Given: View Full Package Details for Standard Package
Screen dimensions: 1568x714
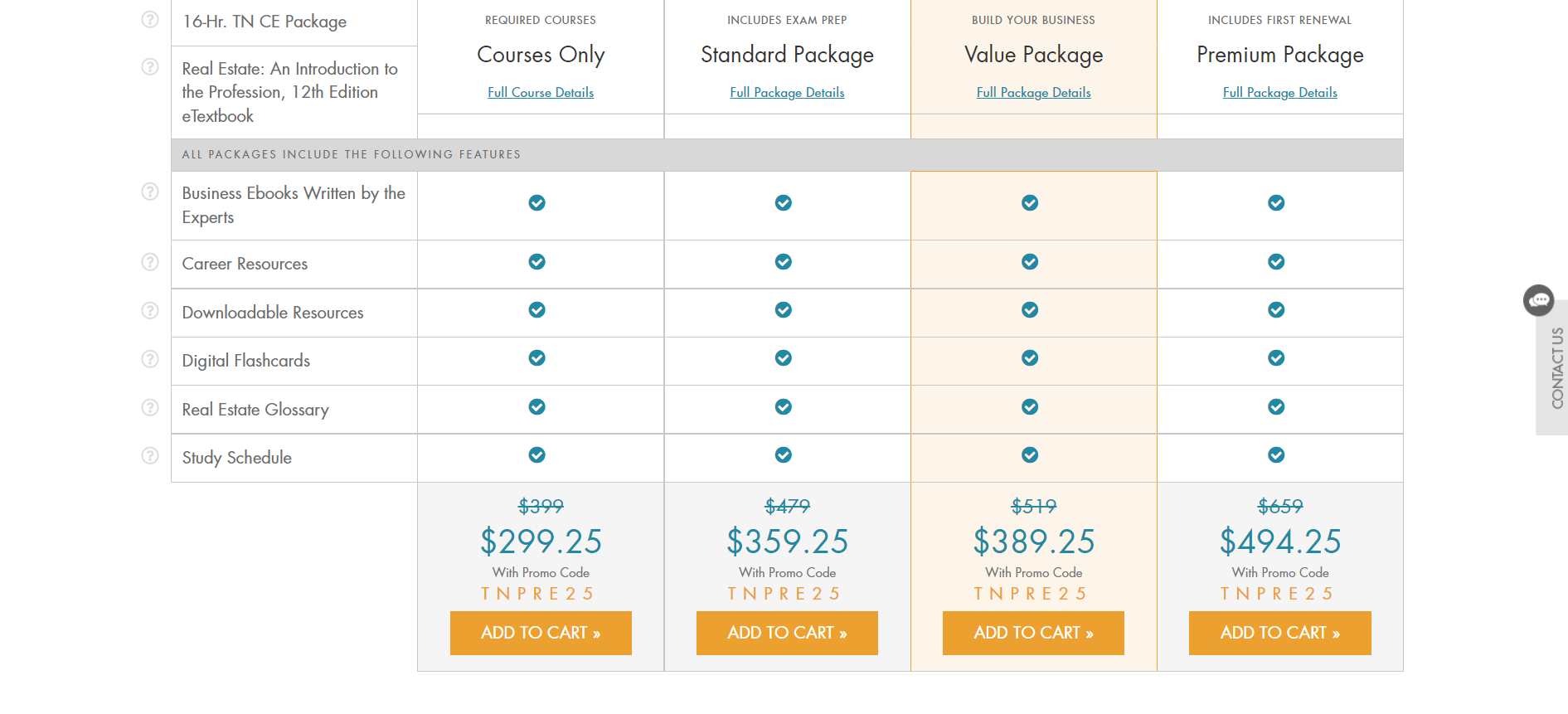Looking at the screenshot, I should (x=787, y=92).
